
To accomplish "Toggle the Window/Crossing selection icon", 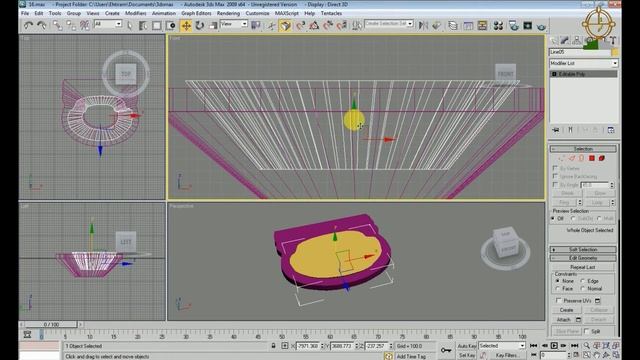I will [171, 26].
